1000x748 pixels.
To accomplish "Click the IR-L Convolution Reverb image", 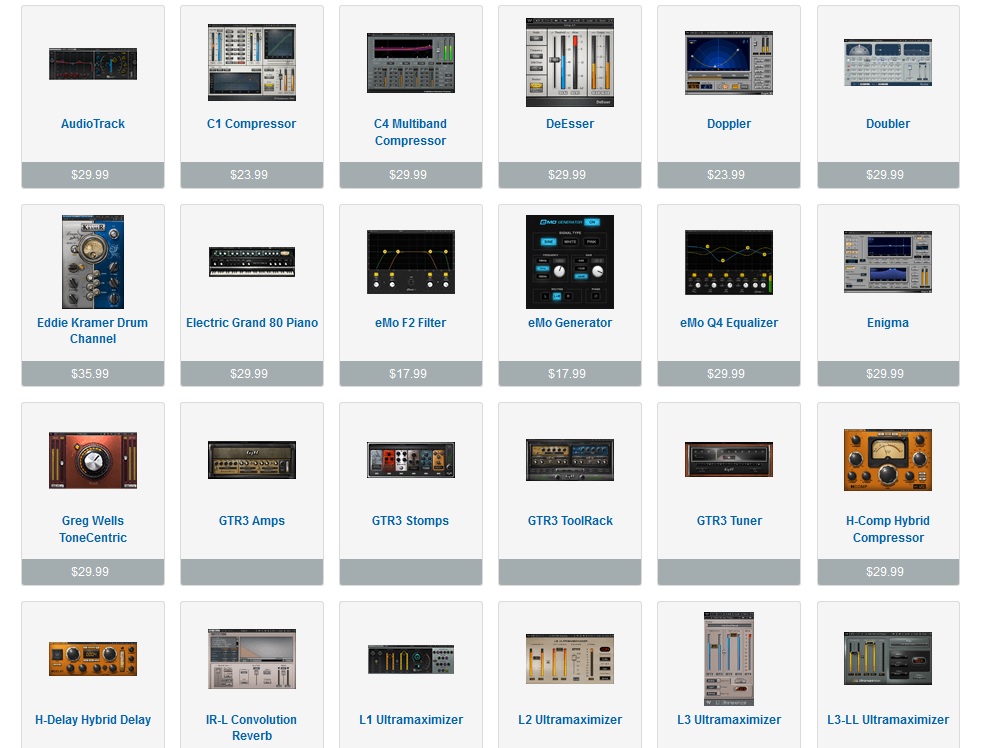I will 252,659.
